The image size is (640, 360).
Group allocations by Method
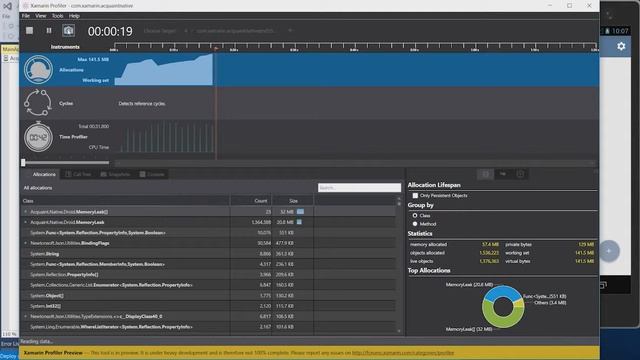(x=415, y=224)
